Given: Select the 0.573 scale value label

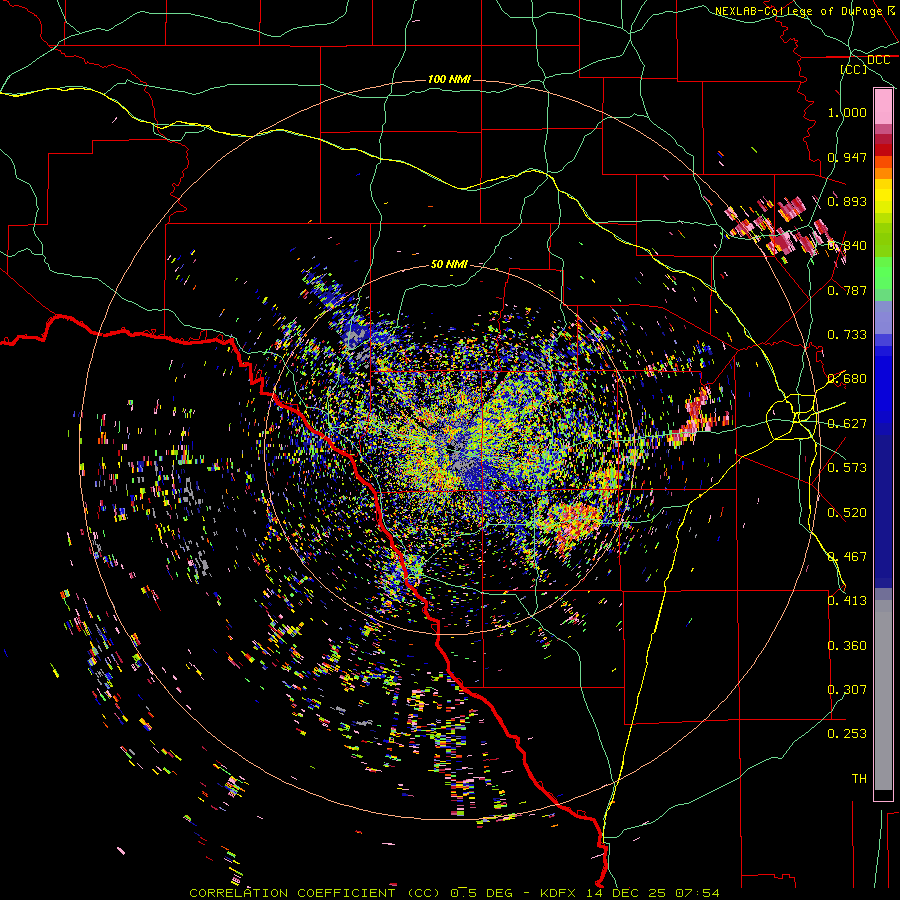Looking at the screenshot, I should 847,468.
